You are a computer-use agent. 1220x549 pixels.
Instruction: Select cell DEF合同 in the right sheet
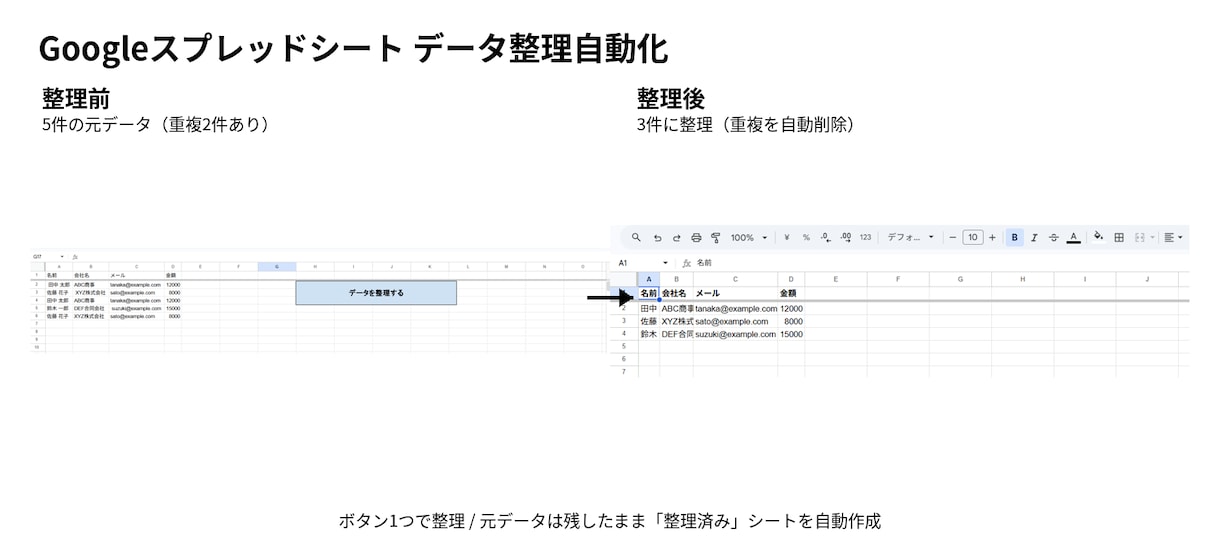(676, 334)
